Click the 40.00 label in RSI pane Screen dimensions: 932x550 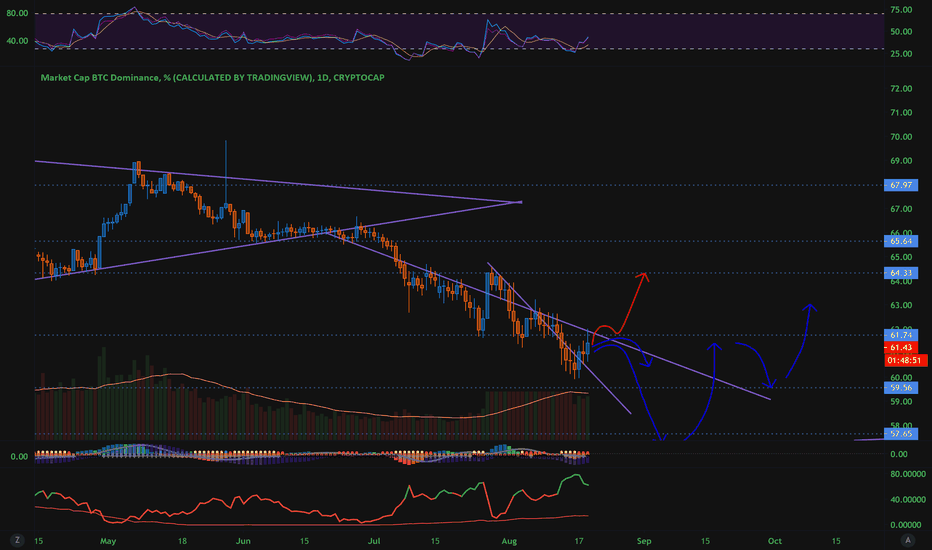(17, 40)
